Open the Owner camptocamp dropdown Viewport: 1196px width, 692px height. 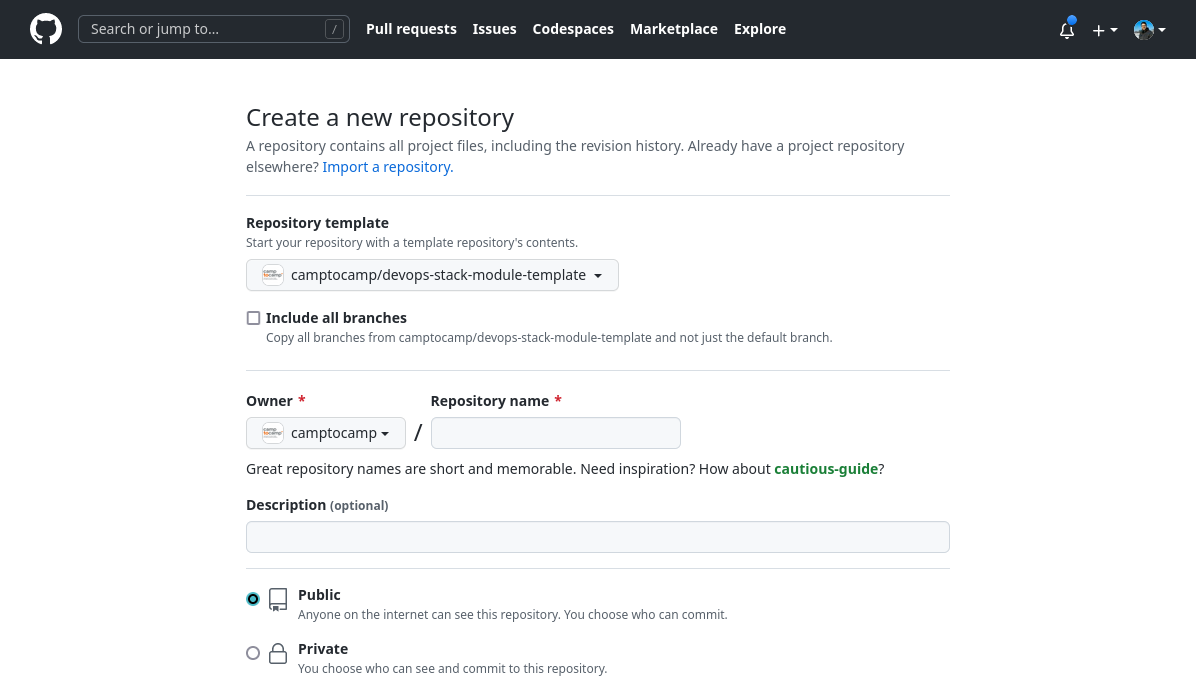[326, 433]
